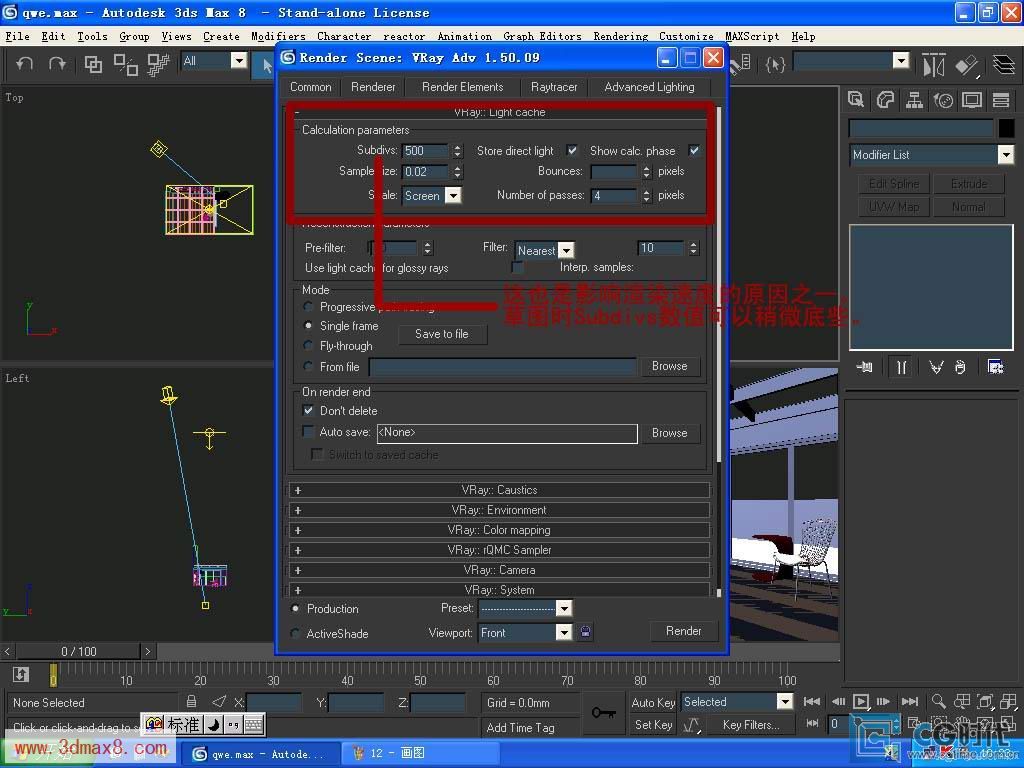The image size is (1024, 768).
Task: Toggle Show calc. phase checkbox
Action: [x=694, y=150]
